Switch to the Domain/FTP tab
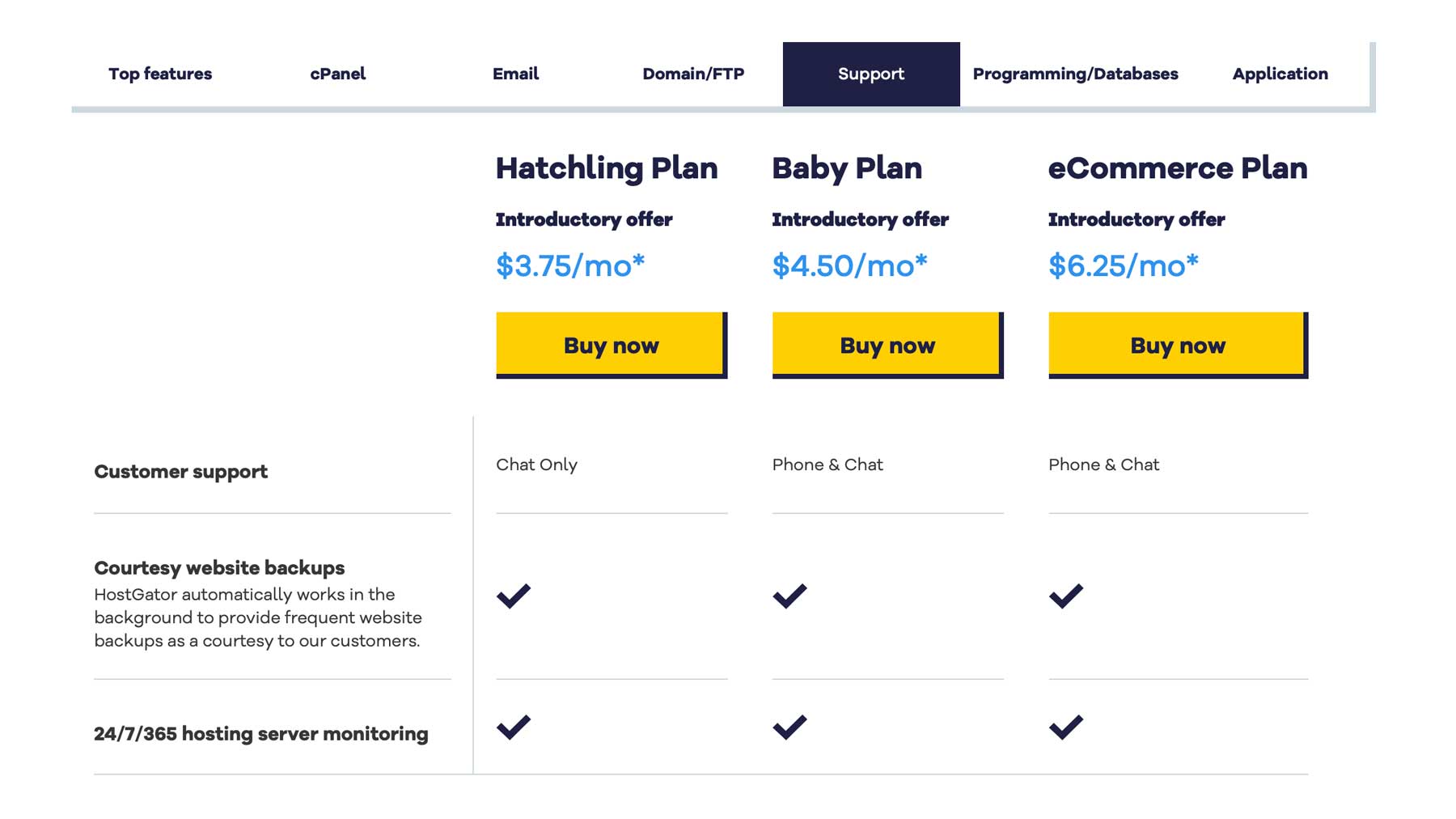This screenshot has width=1456, height=819. [x=694, y=74]
